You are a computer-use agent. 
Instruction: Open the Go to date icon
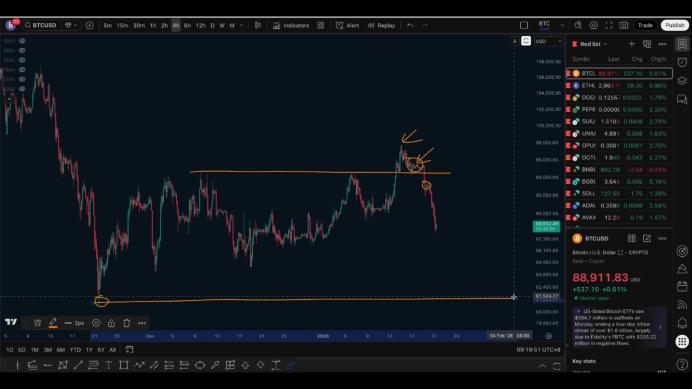pos(129,350)
